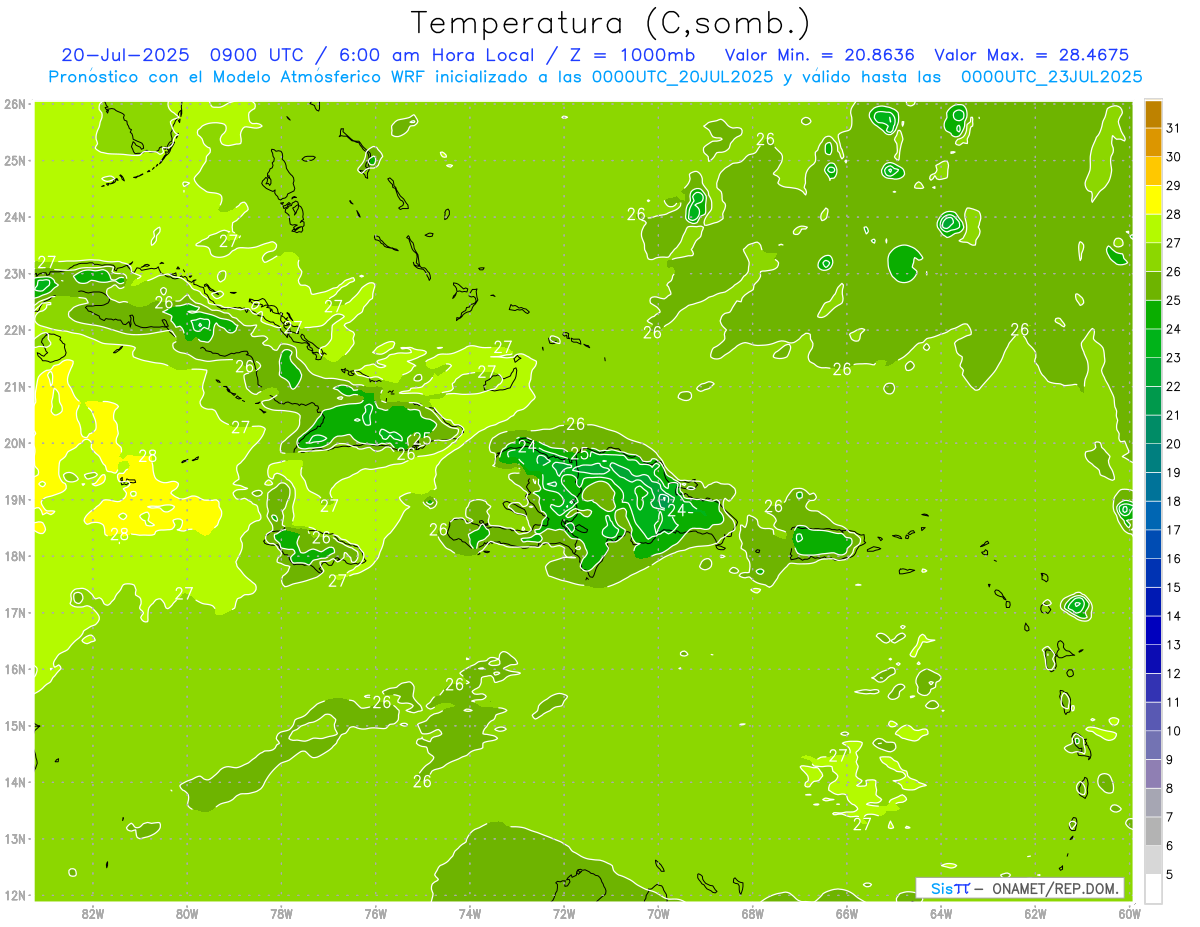Click the title "Temperatura (C,somb.)"
Screen dimensions: 1200x927
pyautogui.click(x=611, y=24)
